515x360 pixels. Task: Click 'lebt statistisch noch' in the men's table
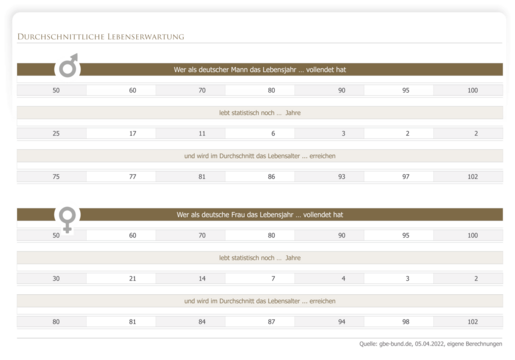pyautogui.click(x=260, y=113)
